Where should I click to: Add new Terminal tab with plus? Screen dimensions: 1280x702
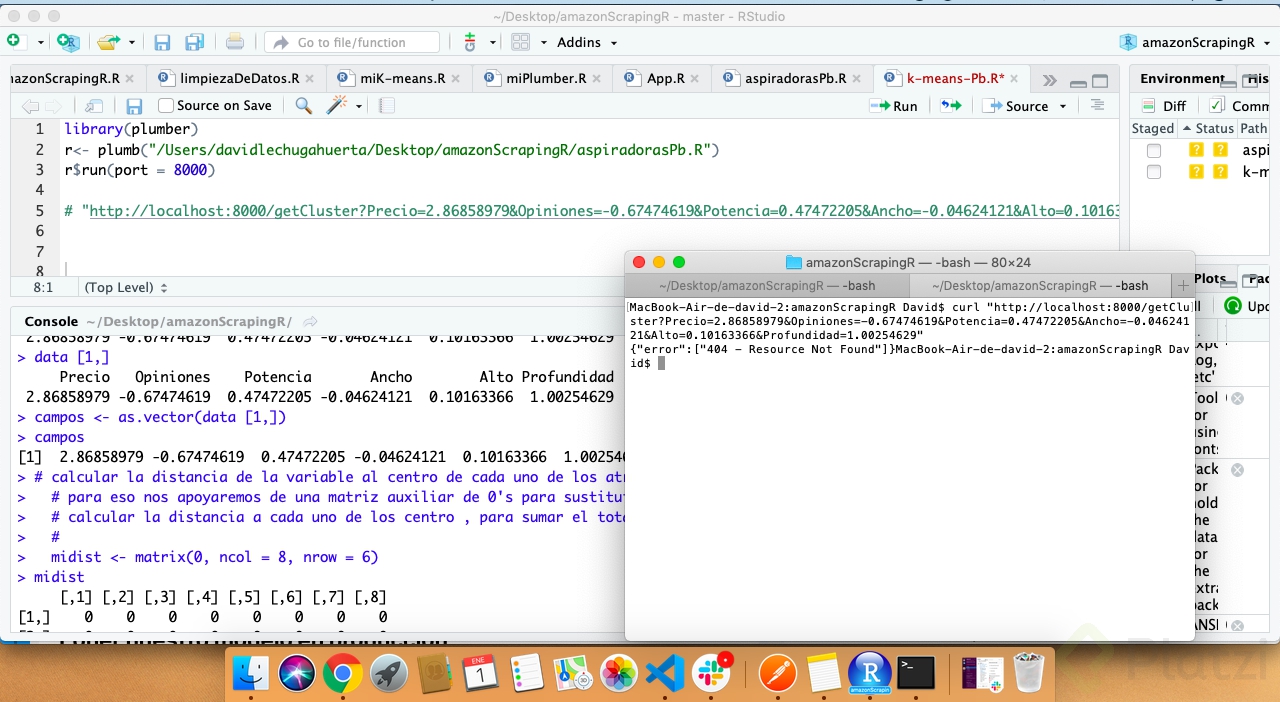[x=1183, y=285]
